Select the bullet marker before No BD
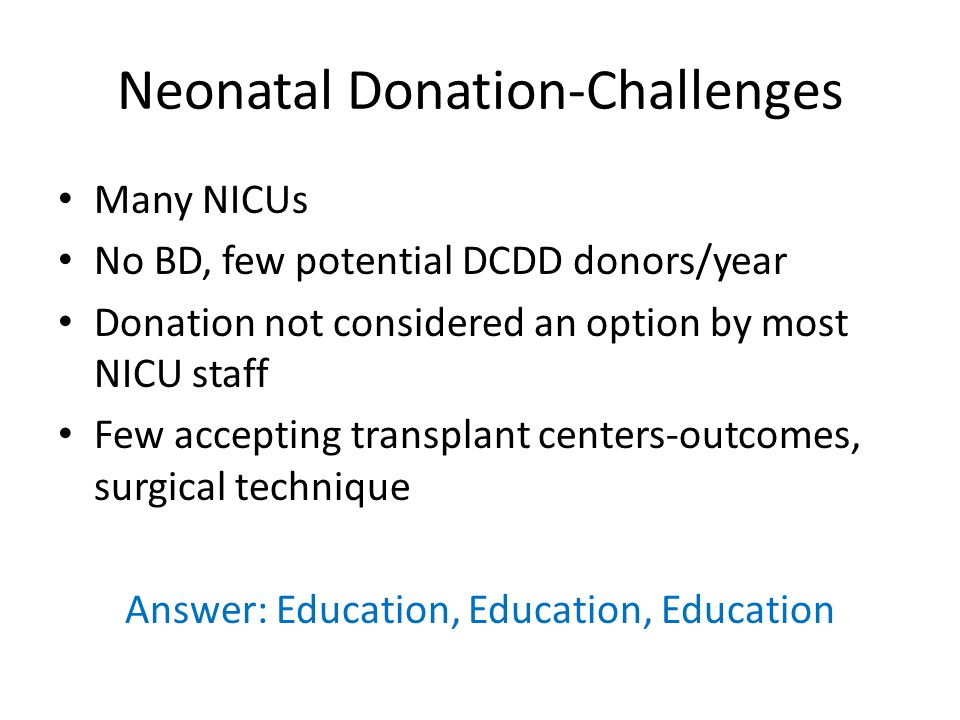Image resolution: width=960 pixels, height=720 pixels. (66, 260)
